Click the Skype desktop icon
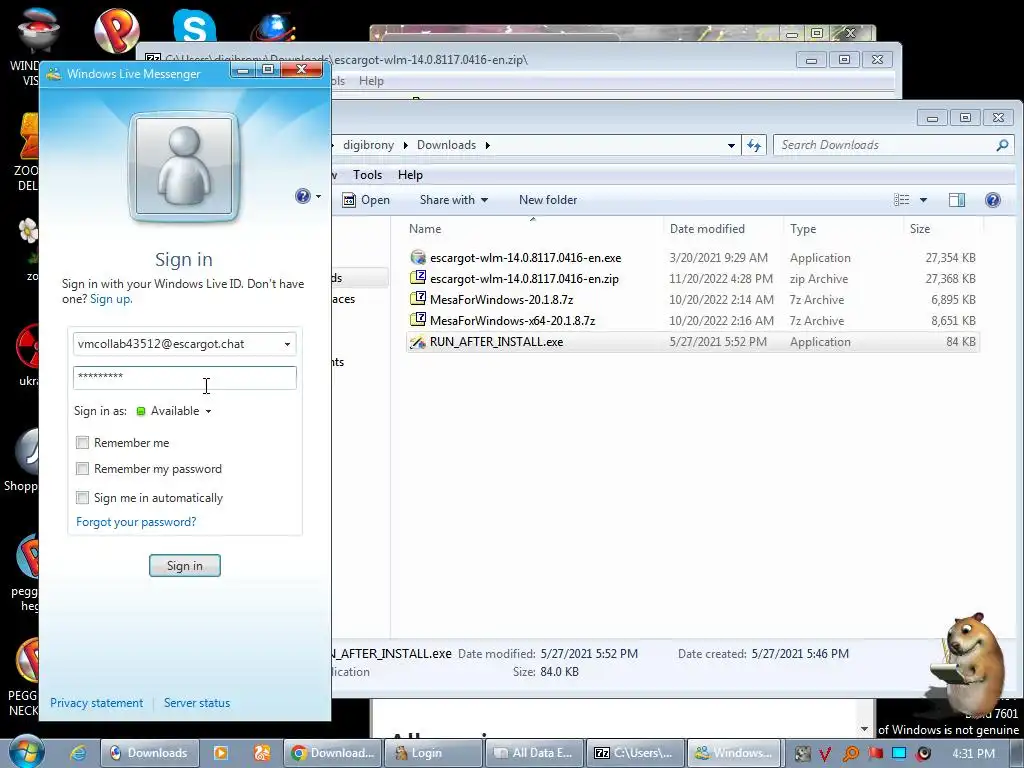 pos(195,27)
